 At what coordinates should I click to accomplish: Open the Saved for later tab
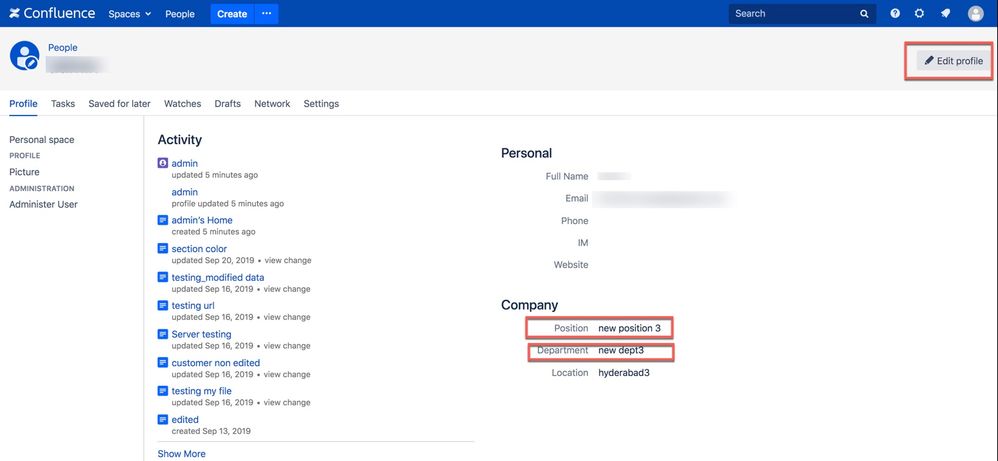click(x=120, y=104)
